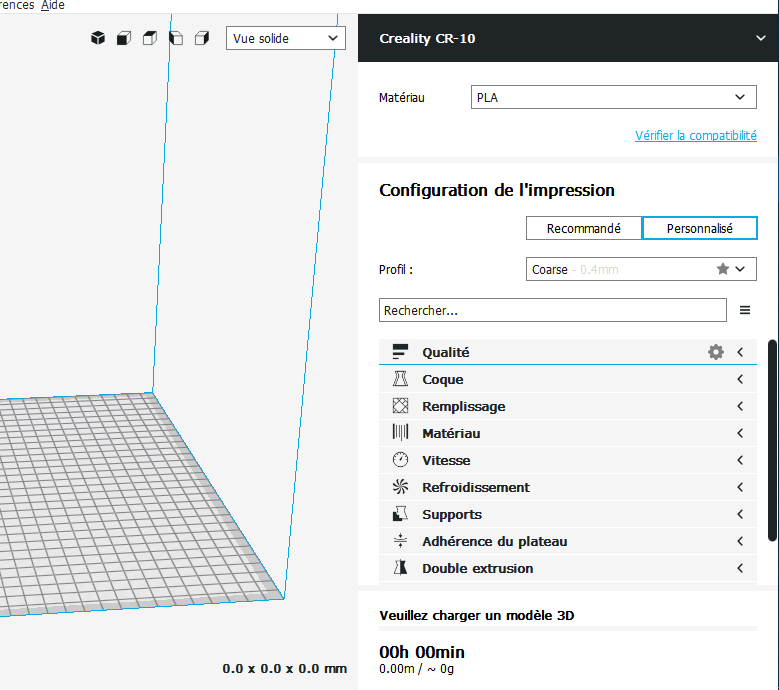Screen dimensions: 779x690
Task: Click the 00h 00min print time estimate
Action: (422, 652)
